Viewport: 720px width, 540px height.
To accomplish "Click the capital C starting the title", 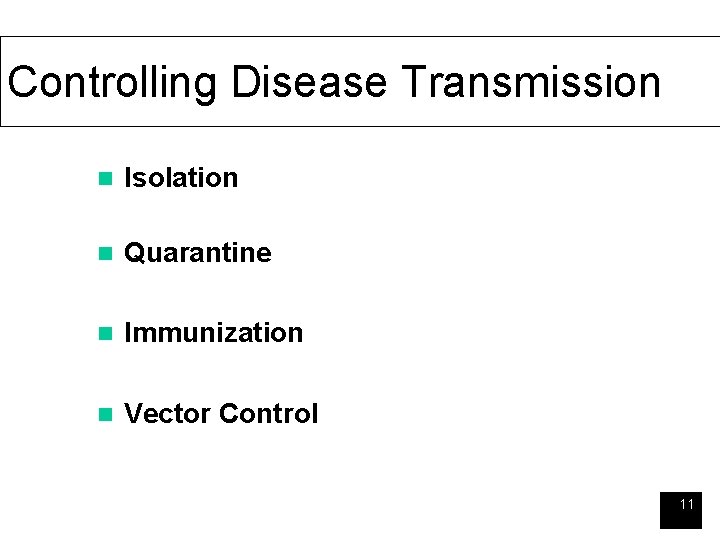I will click(22, 82).
